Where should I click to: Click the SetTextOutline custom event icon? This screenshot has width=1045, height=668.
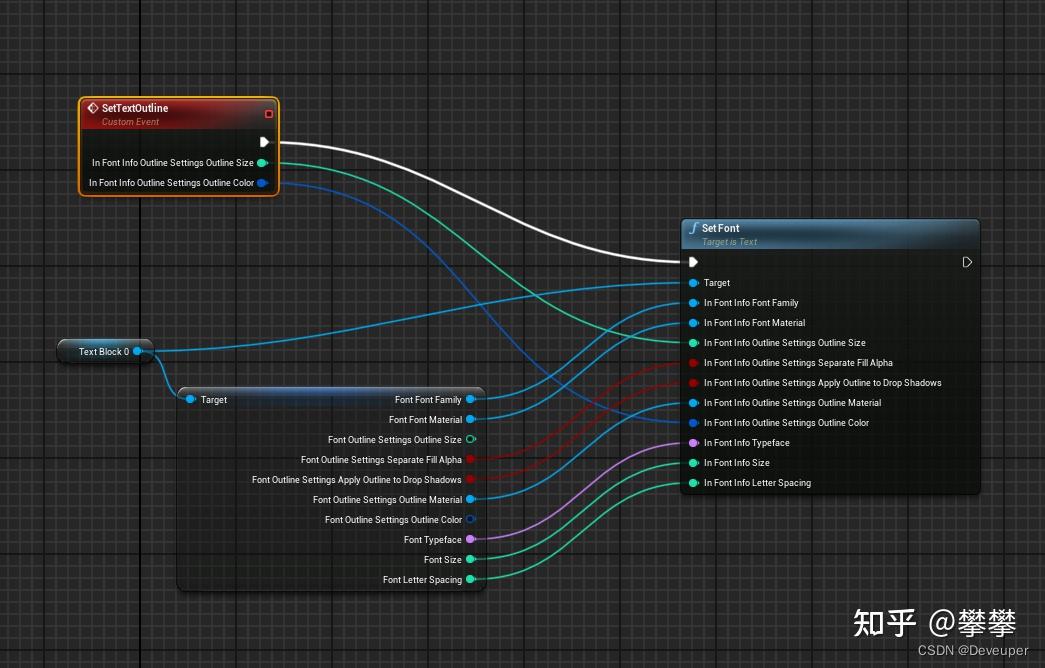tap(93, 108)
